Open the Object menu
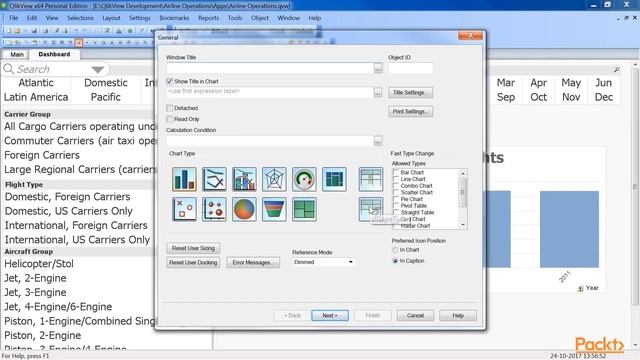640x360 pixels. (260, 18)
